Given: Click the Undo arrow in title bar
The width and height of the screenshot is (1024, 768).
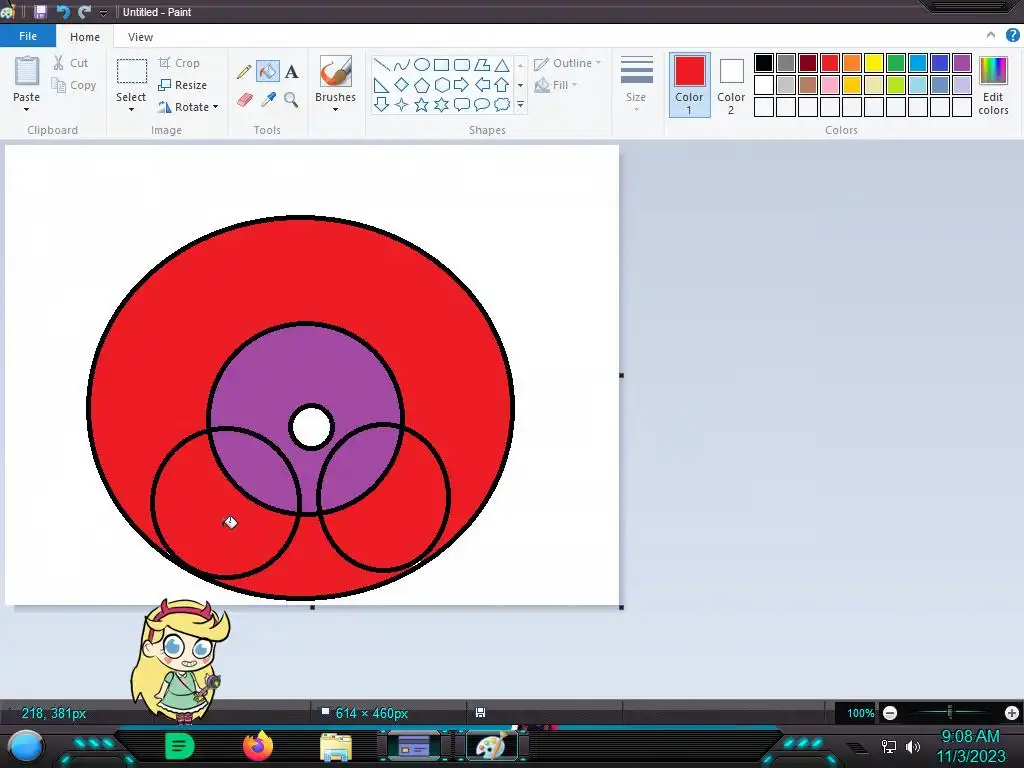Looking at the screenshot, I should (63, 12).
